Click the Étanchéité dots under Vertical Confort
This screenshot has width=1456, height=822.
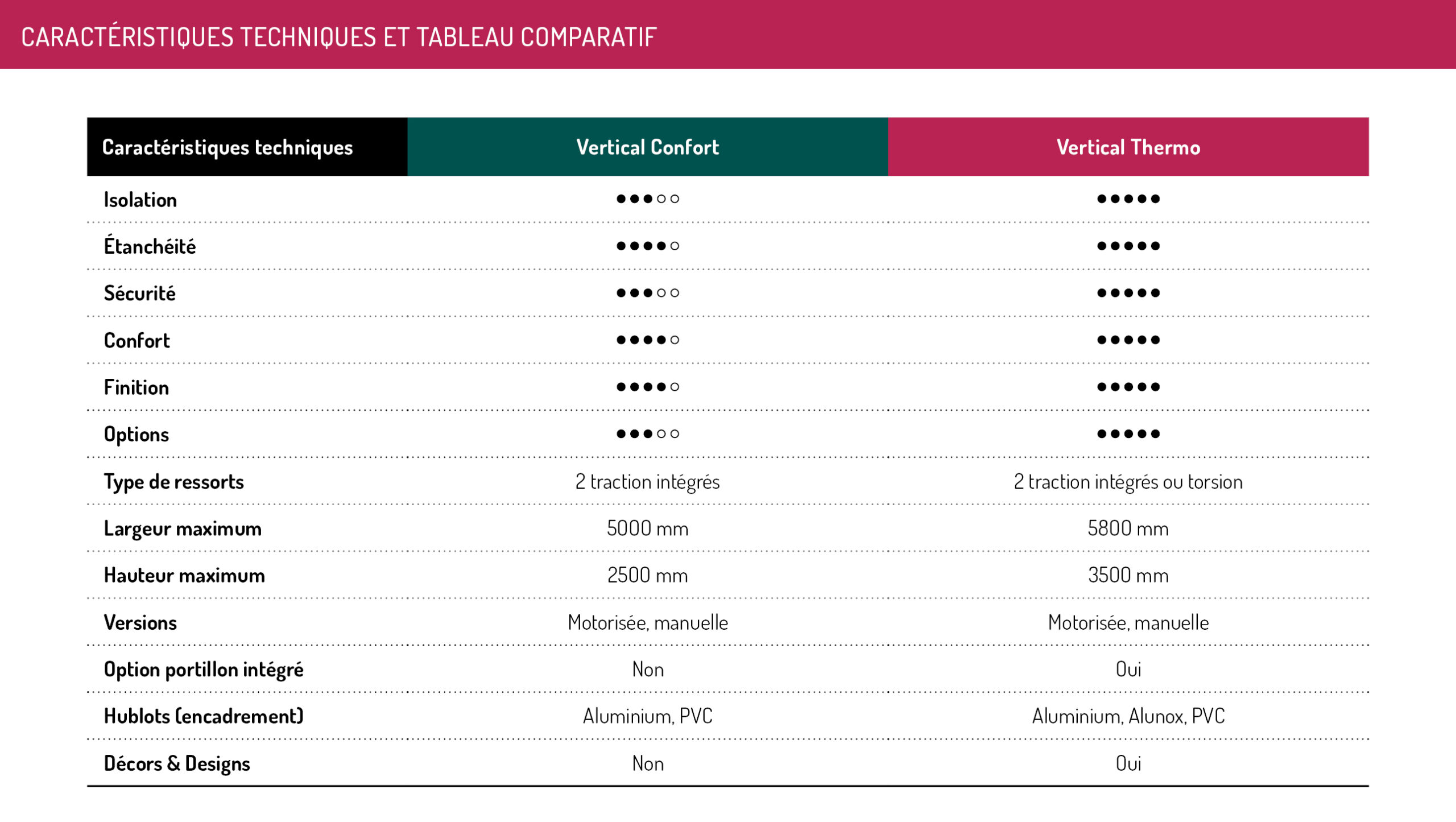pyautogui.click(x=648, y=246)
